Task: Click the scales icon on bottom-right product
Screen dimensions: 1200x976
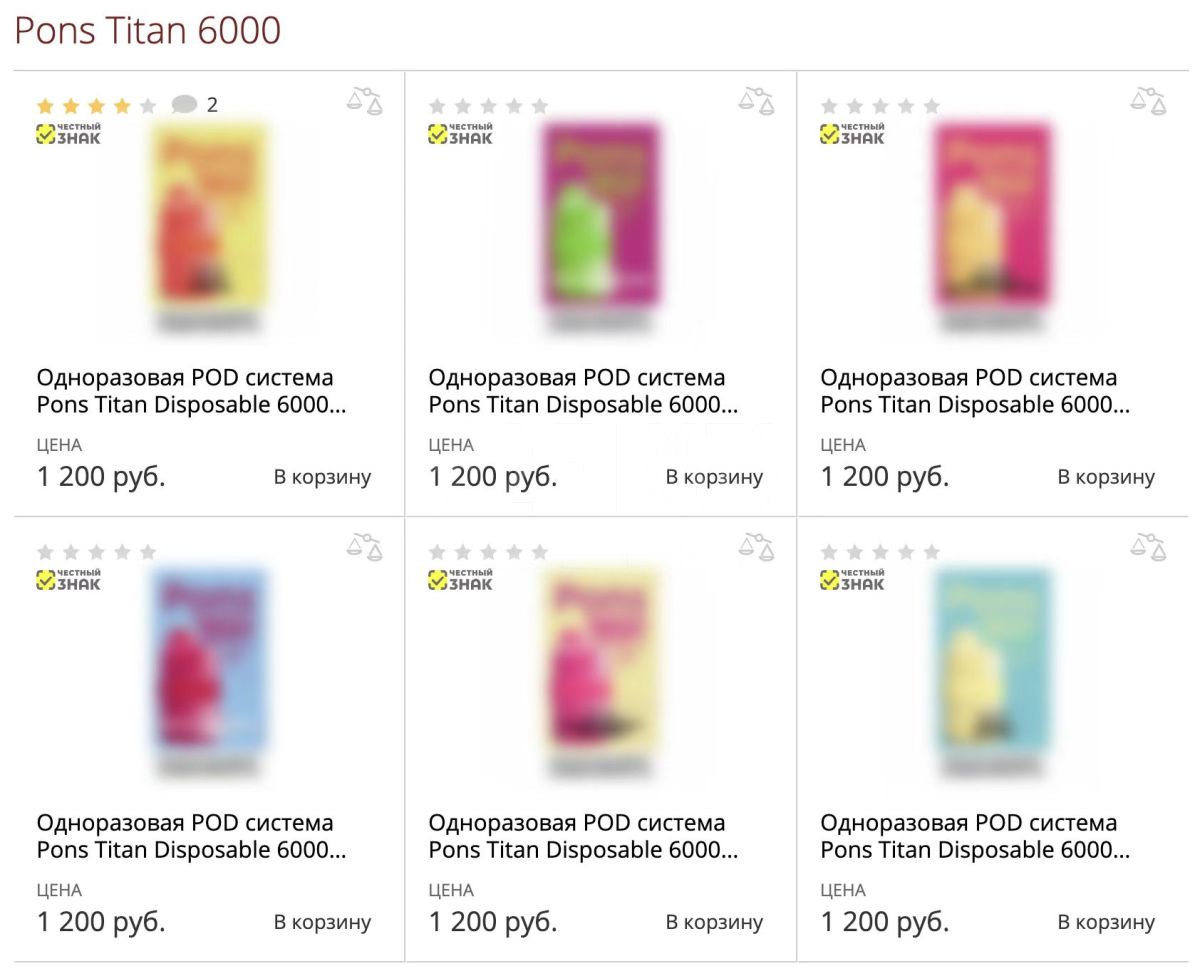Action: [x=1150, y=548]
